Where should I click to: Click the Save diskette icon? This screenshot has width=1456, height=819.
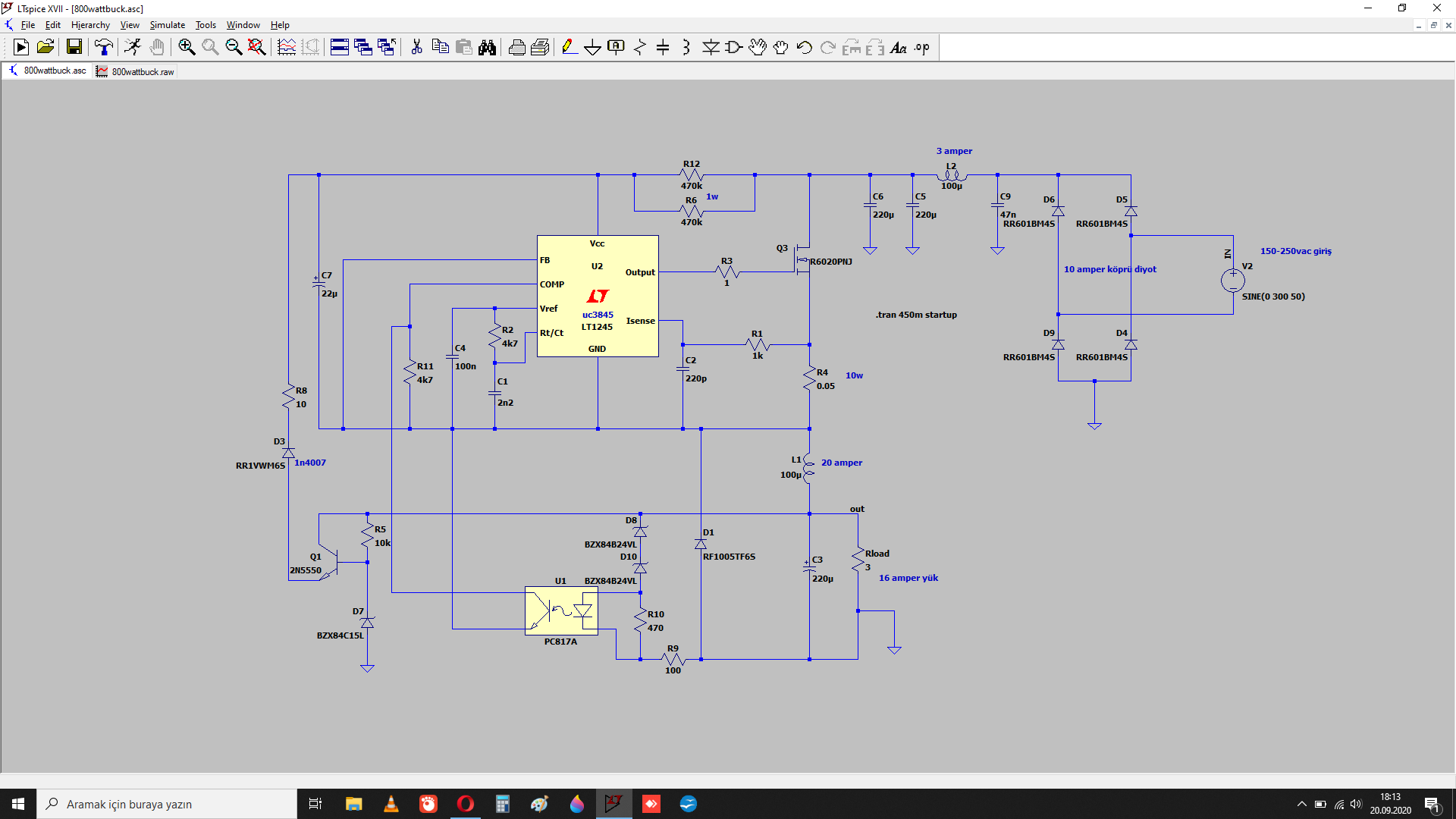click(x=74, y=47)
